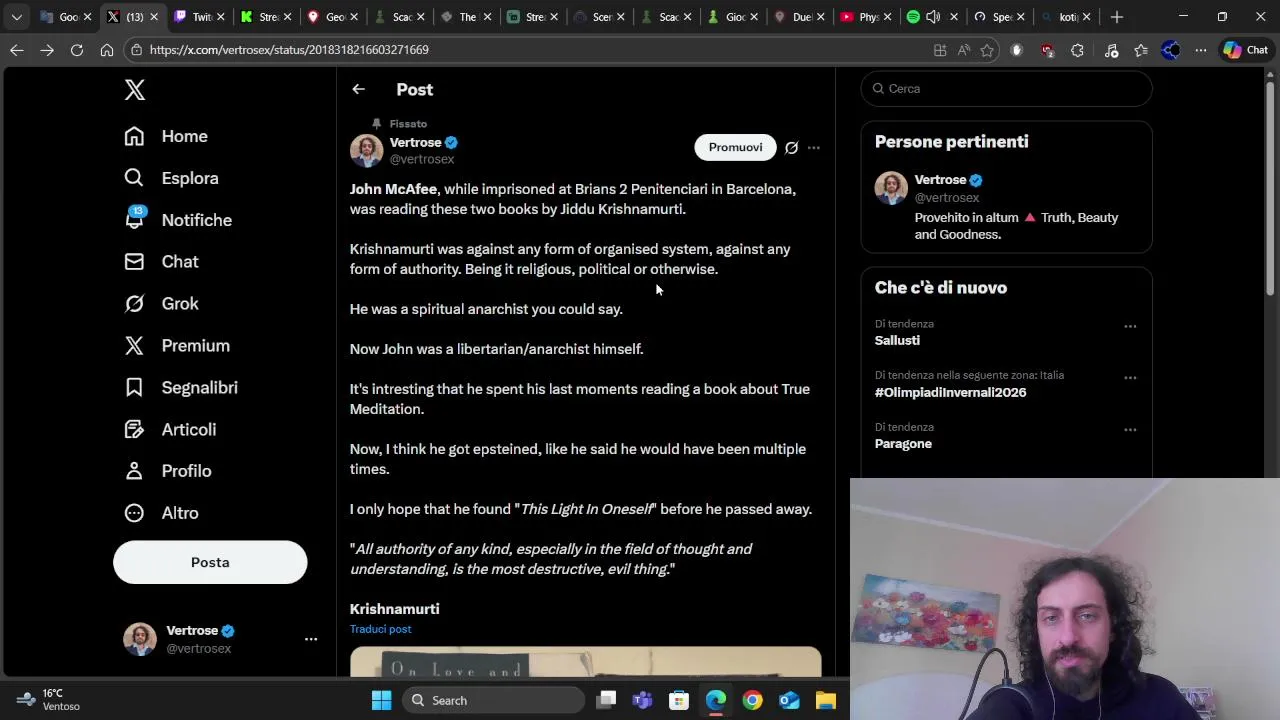Open Windows Start menu

pos(381,700)
